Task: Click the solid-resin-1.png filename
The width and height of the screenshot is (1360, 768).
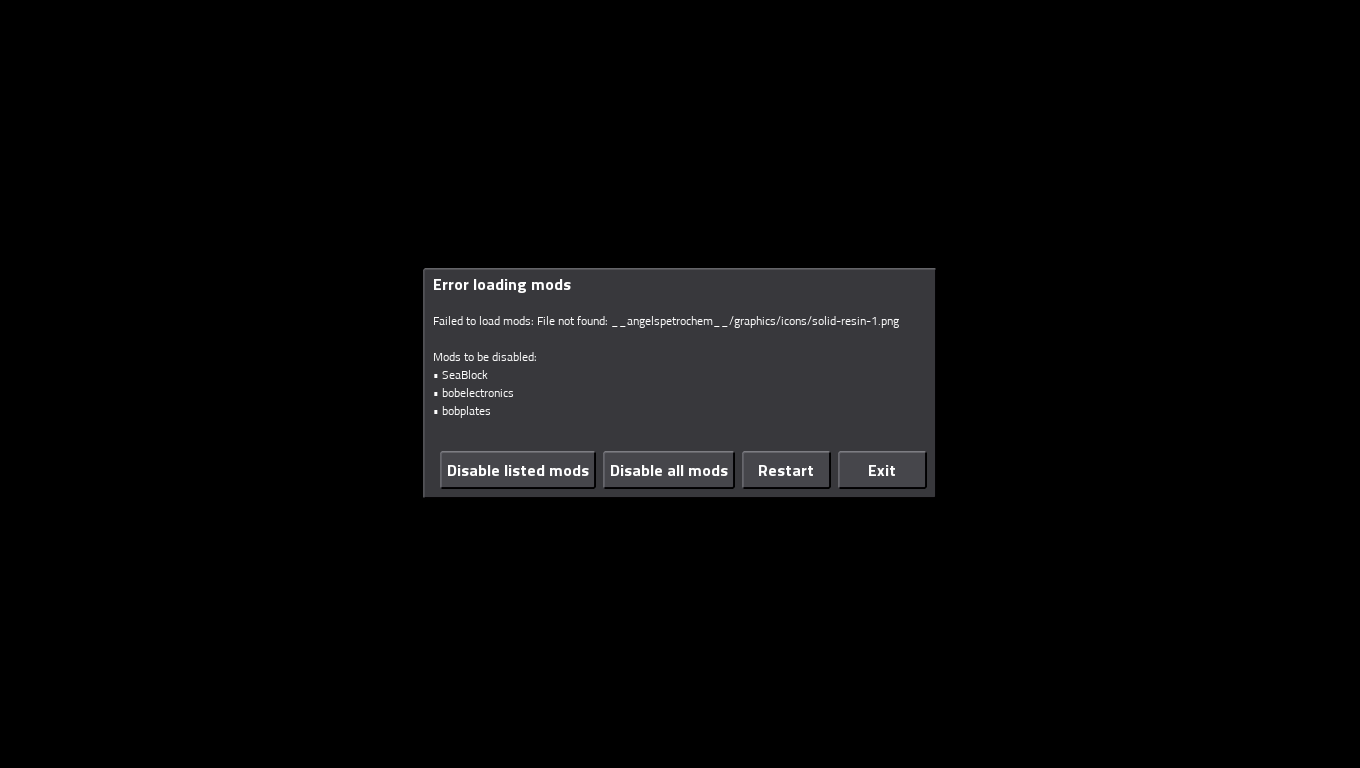Action: pos(855,321)
